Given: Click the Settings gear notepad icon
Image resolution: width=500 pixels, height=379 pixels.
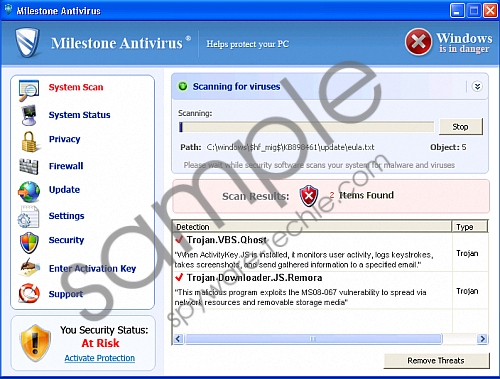Looking at the screenshot, I should click(x=28, y=217).
